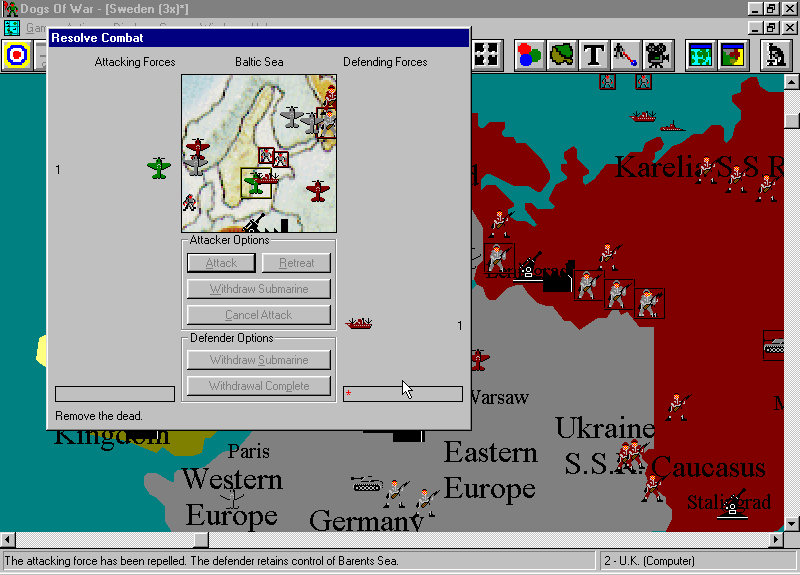Click defender's Withdraw Submarine button
Screen dimensions: 800x575
tap(259, 360)
